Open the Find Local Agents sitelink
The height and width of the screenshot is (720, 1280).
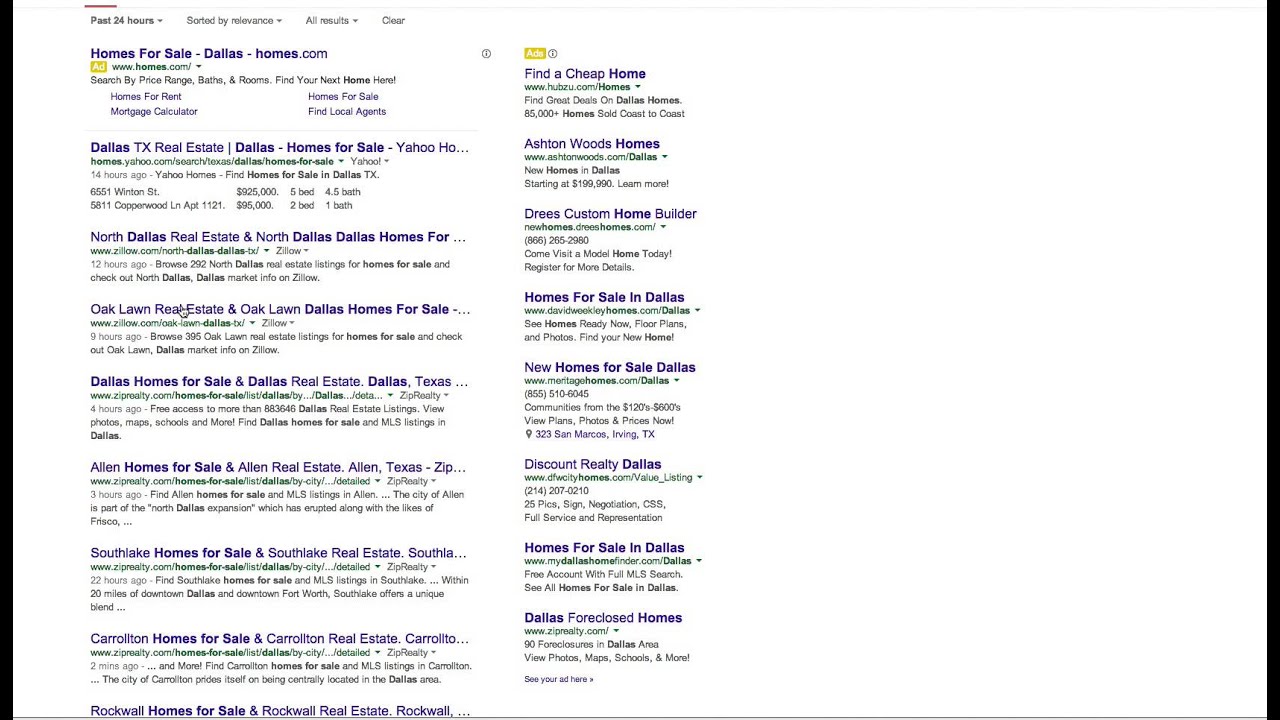click(x=347, y=111)
